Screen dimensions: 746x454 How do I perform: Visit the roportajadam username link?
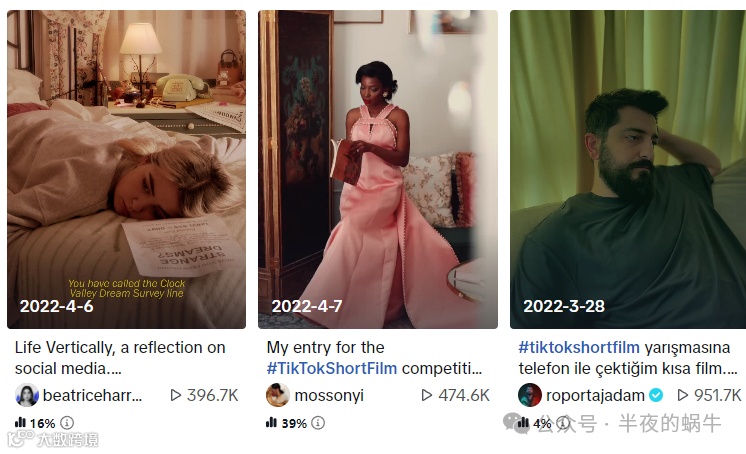coord(595,395)
